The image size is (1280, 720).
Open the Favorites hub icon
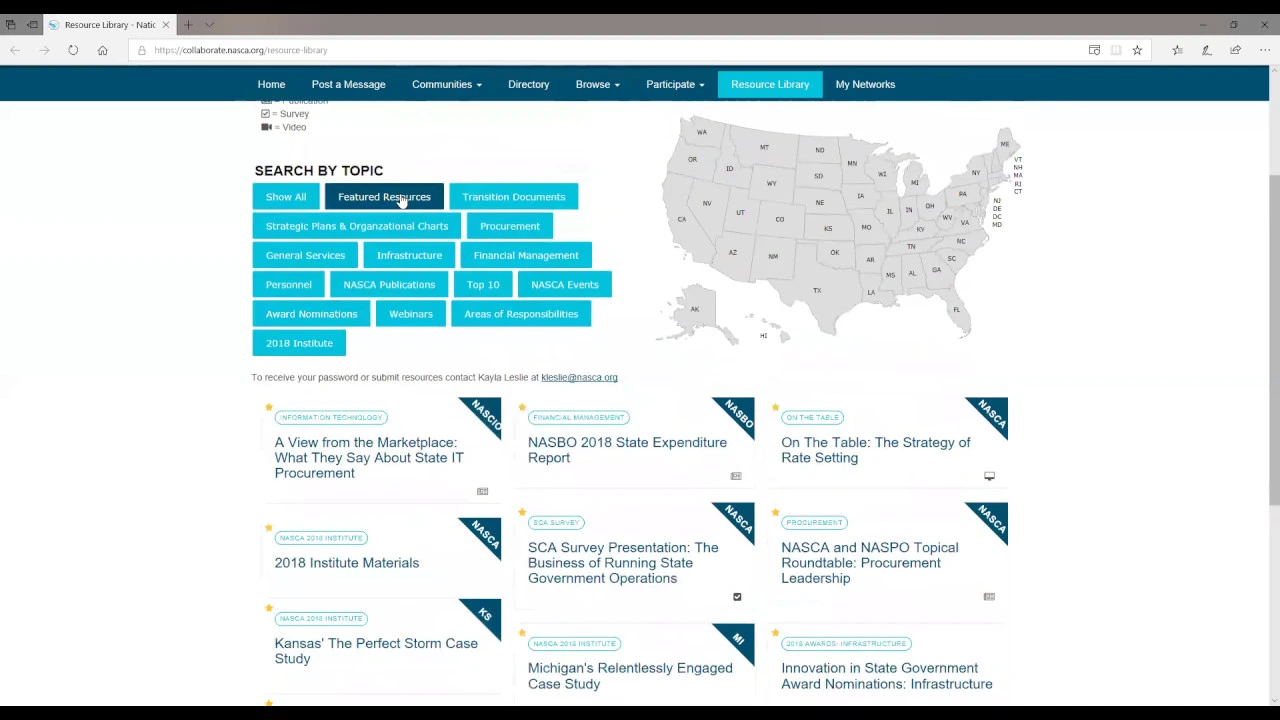1177,50
